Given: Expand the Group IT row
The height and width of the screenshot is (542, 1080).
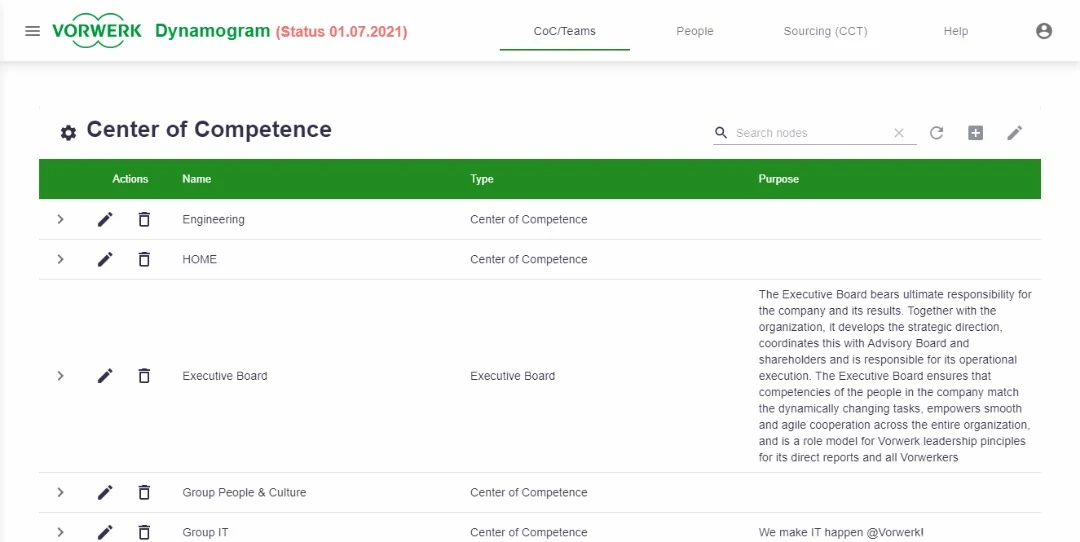Looking at the screenshot, I should pos(61,532).
